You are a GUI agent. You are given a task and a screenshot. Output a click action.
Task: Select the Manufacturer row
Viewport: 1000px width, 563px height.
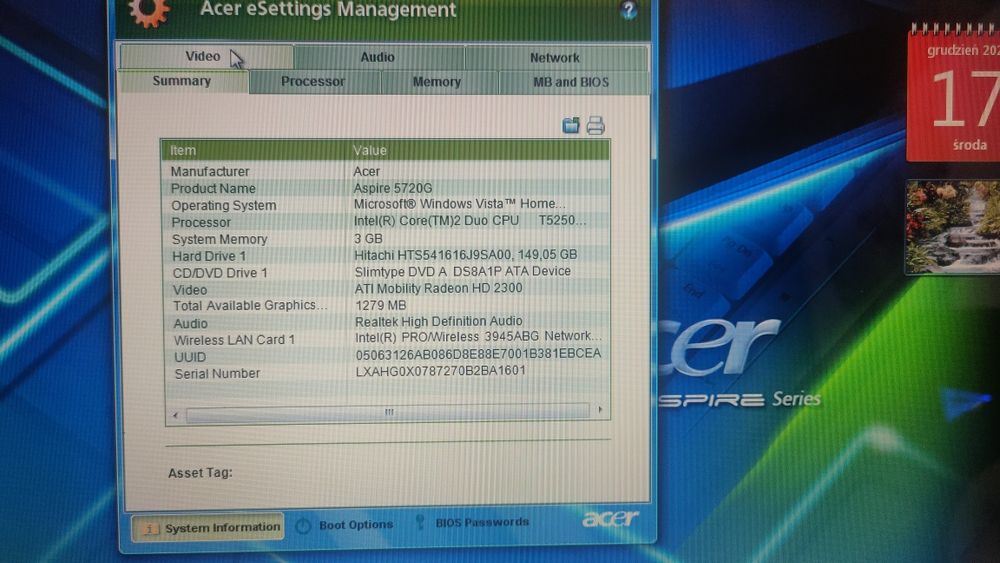[386, 172]
